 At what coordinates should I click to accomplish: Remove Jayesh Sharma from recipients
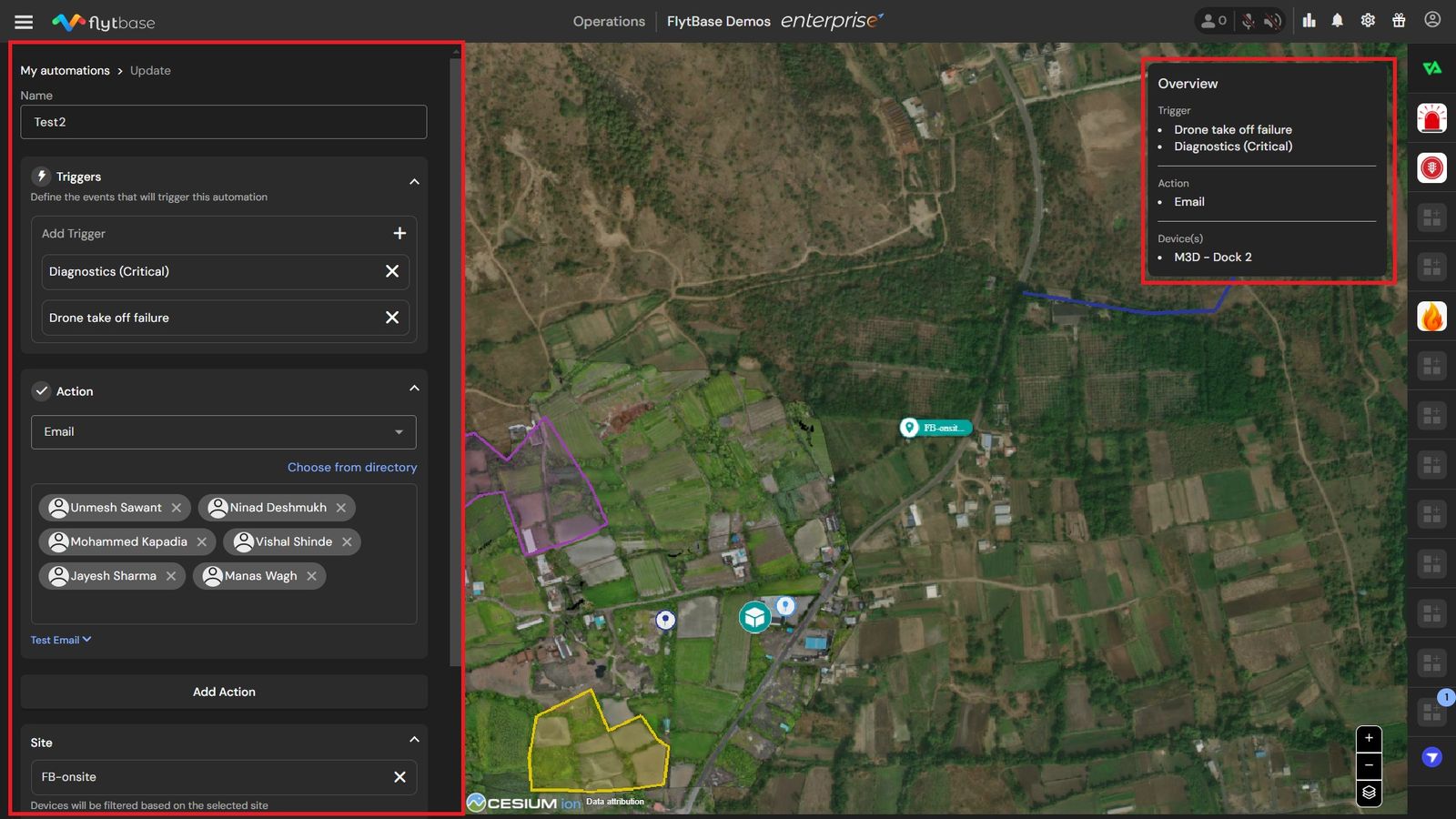tap(171, 576)
